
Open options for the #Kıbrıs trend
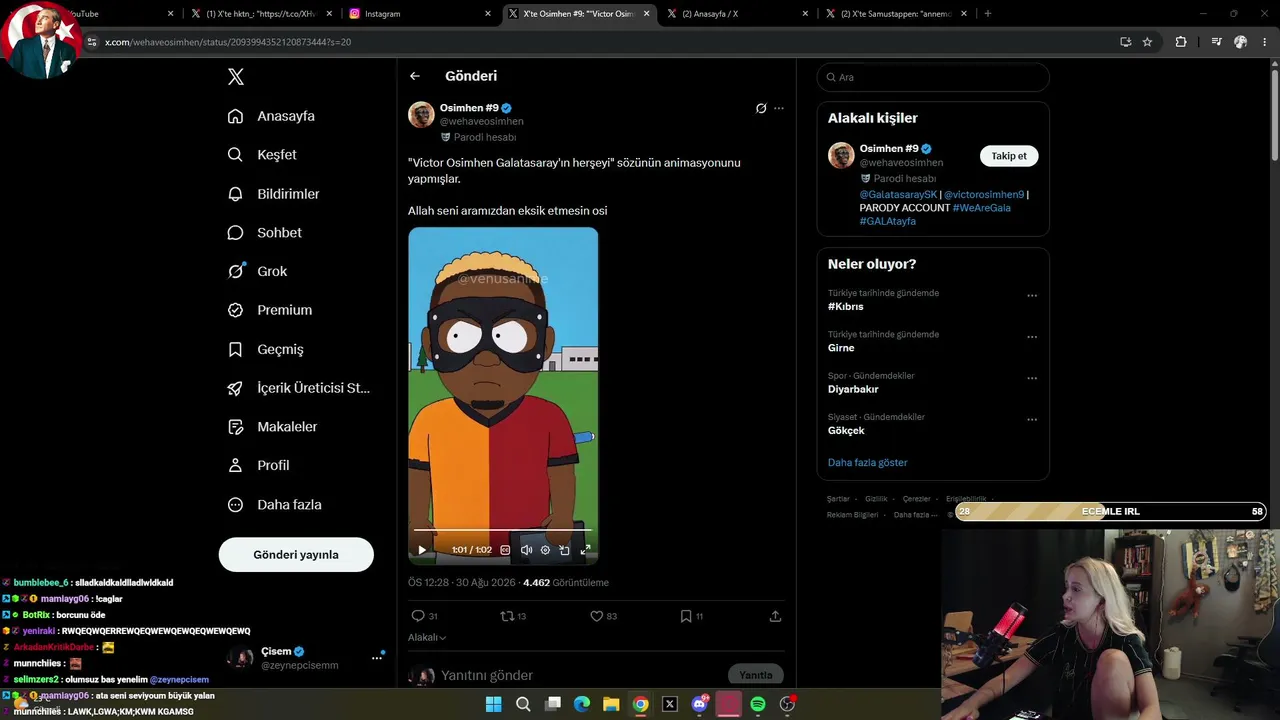click(x=1032, y=296)
